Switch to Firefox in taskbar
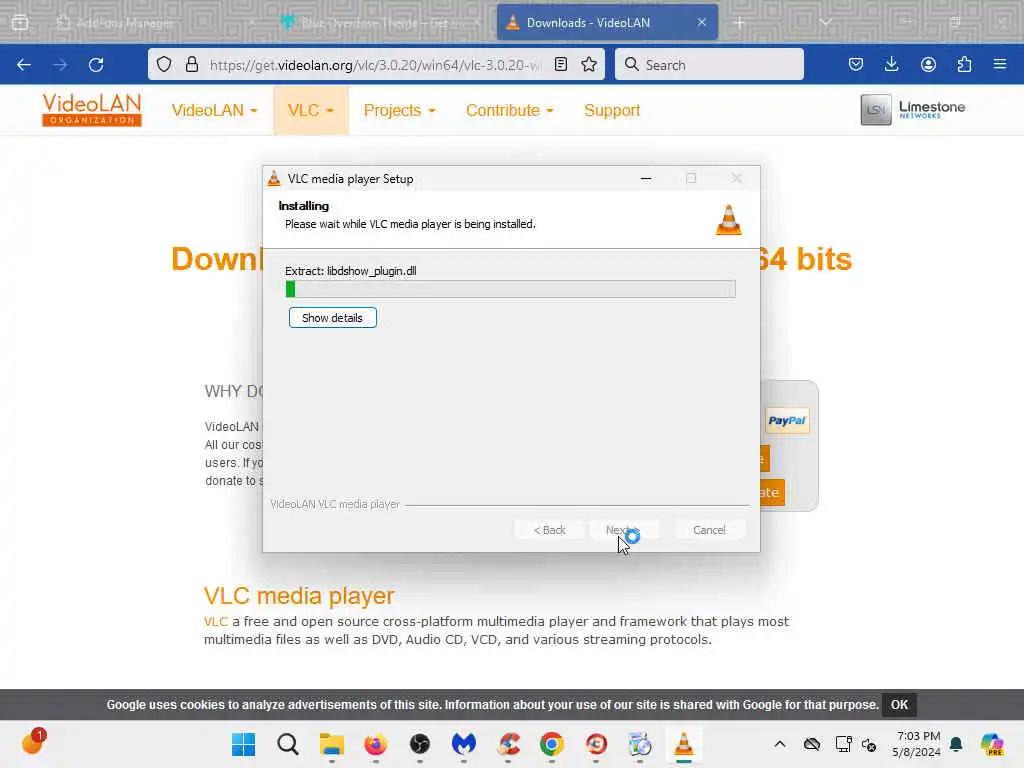The height and width of the screenshot is (768, 1024). [x=376, y=744]
